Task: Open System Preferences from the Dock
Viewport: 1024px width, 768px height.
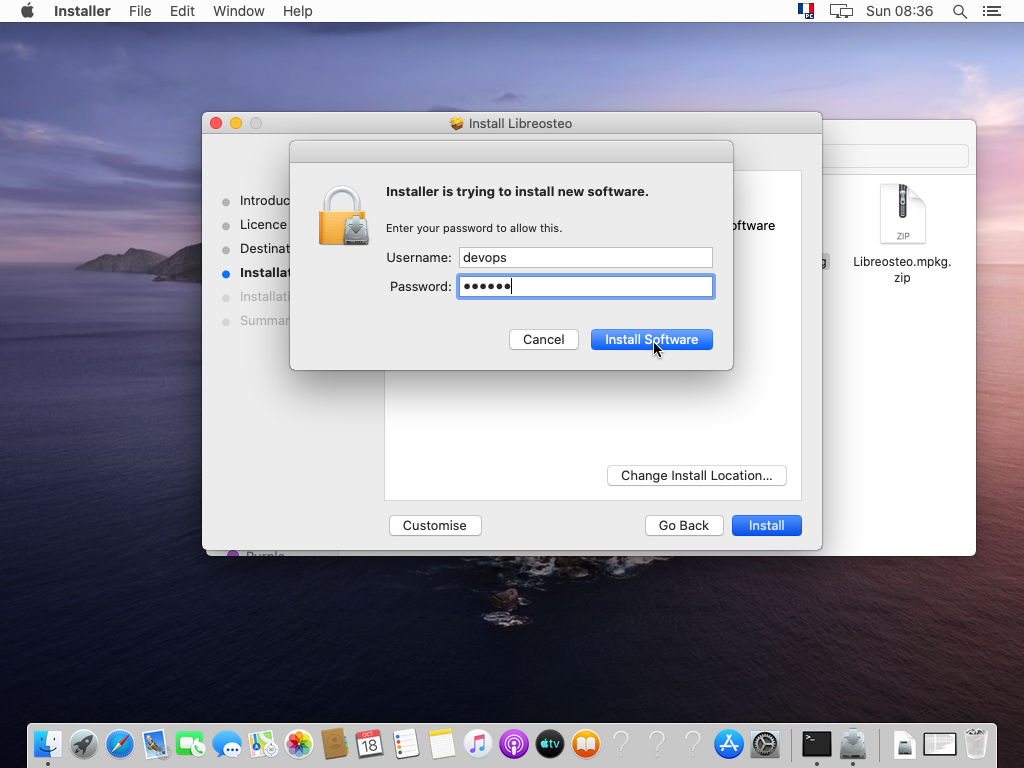Action: tap(764, 744)
